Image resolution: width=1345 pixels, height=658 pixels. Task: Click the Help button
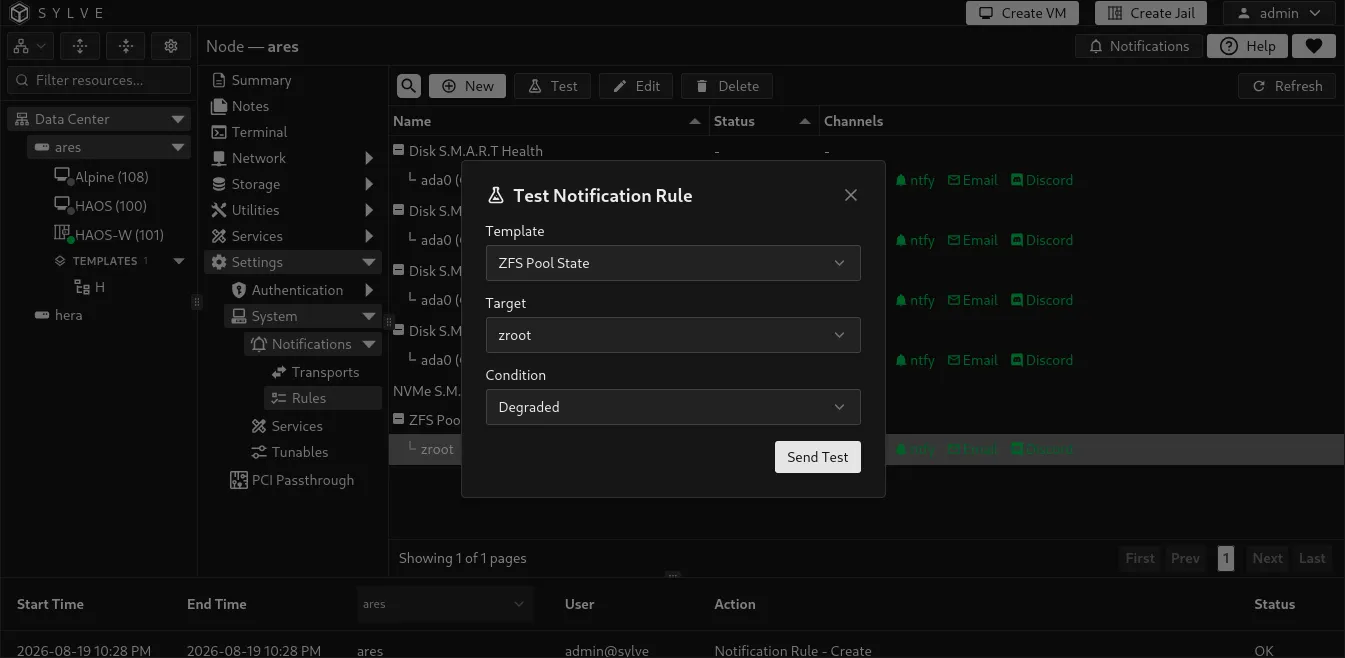tap(1247, 46)
